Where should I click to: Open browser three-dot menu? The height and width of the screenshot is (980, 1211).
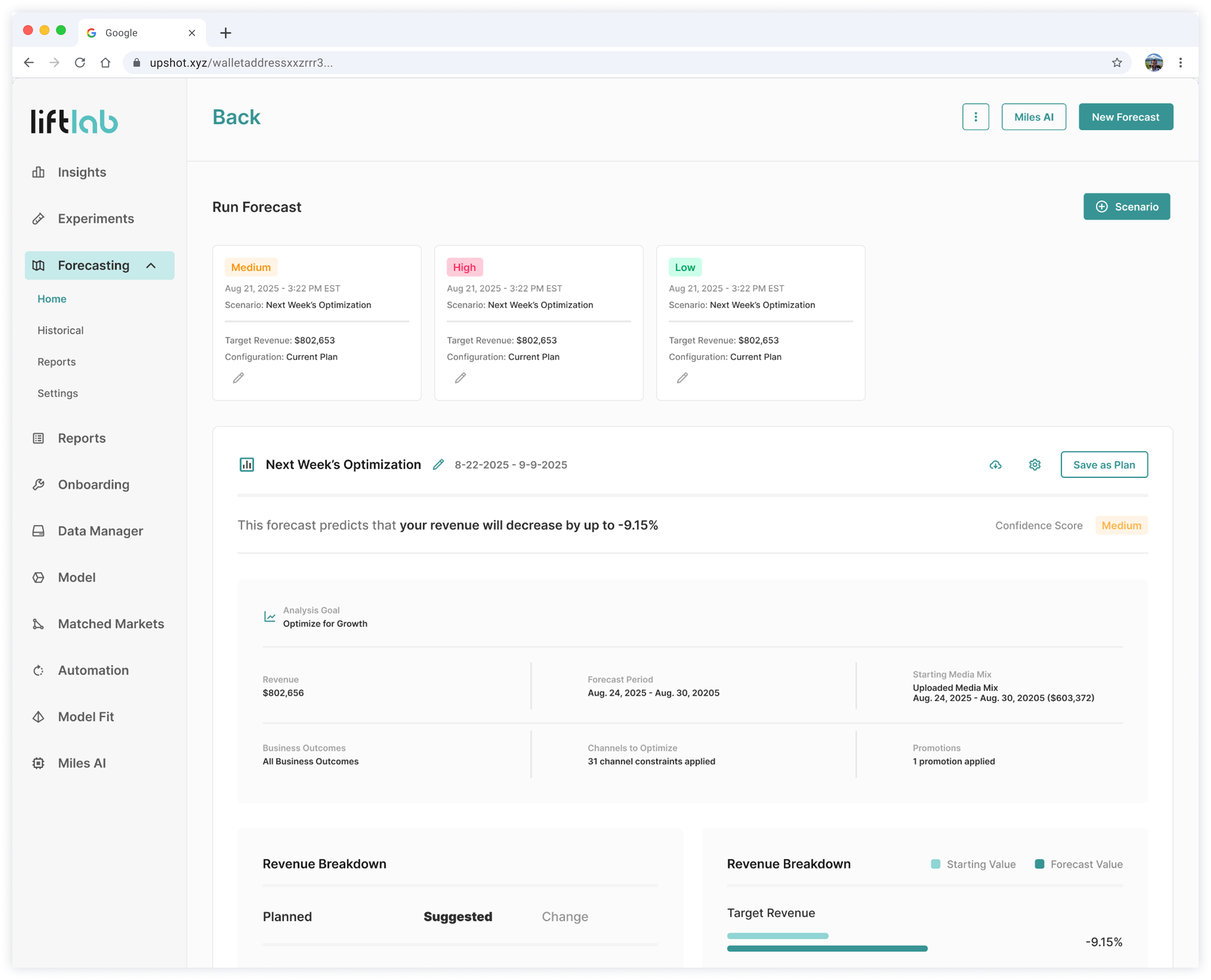(1180, 63)
